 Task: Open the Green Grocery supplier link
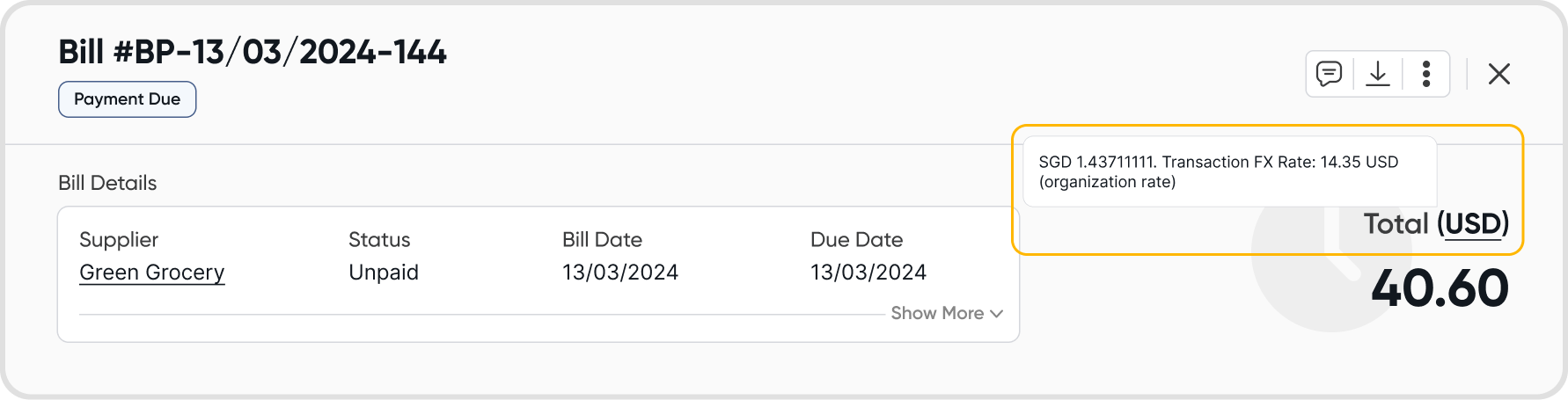[x=151, y=273]
